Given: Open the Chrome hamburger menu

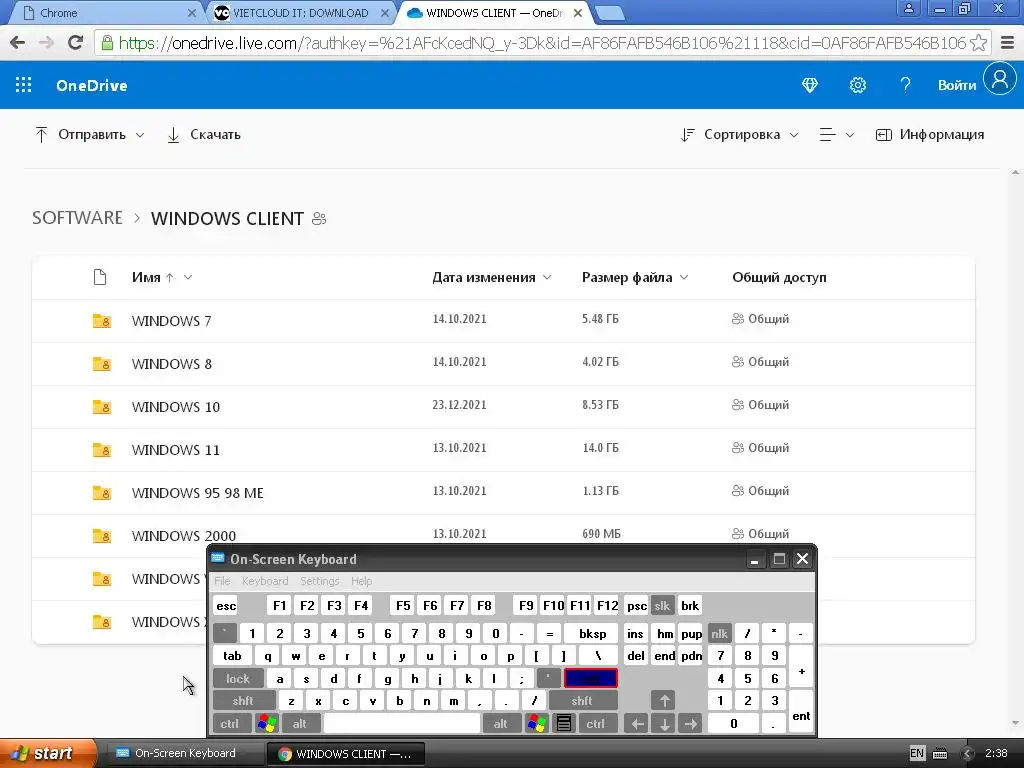Looking at the screenshot, I should pos(1007,43).
